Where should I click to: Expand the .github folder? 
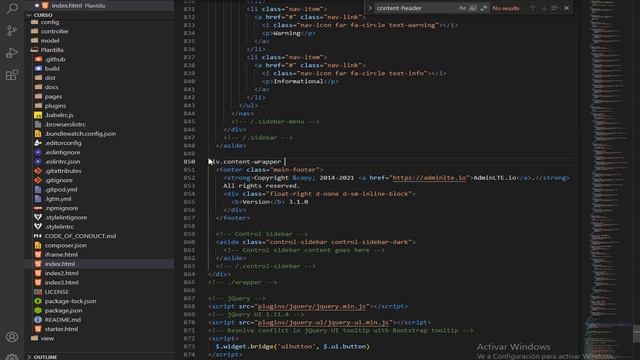pos(55,59)
